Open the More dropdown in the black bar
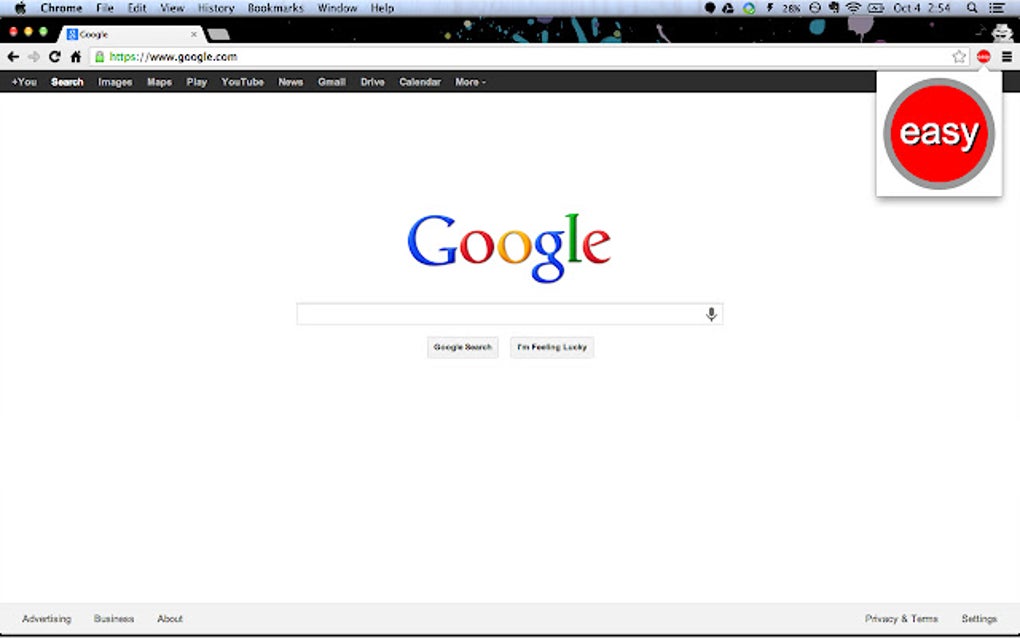The width and height of the screenshot is (1020, 638). tap(469, 81)
